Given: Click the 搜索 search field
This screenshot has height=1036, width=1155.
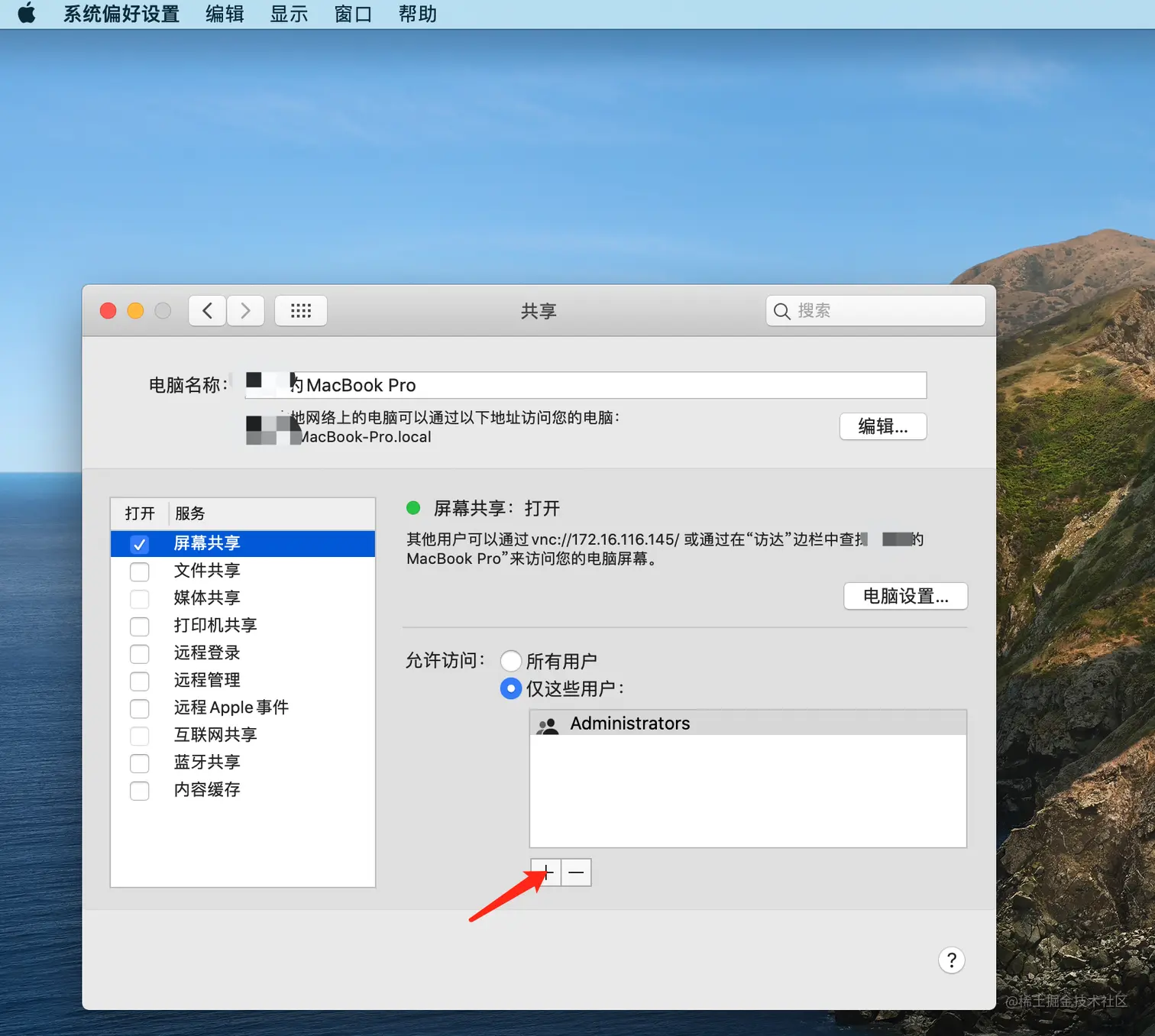Looking at the screenshot, I should pyautogui.click(x=875, y=311).
